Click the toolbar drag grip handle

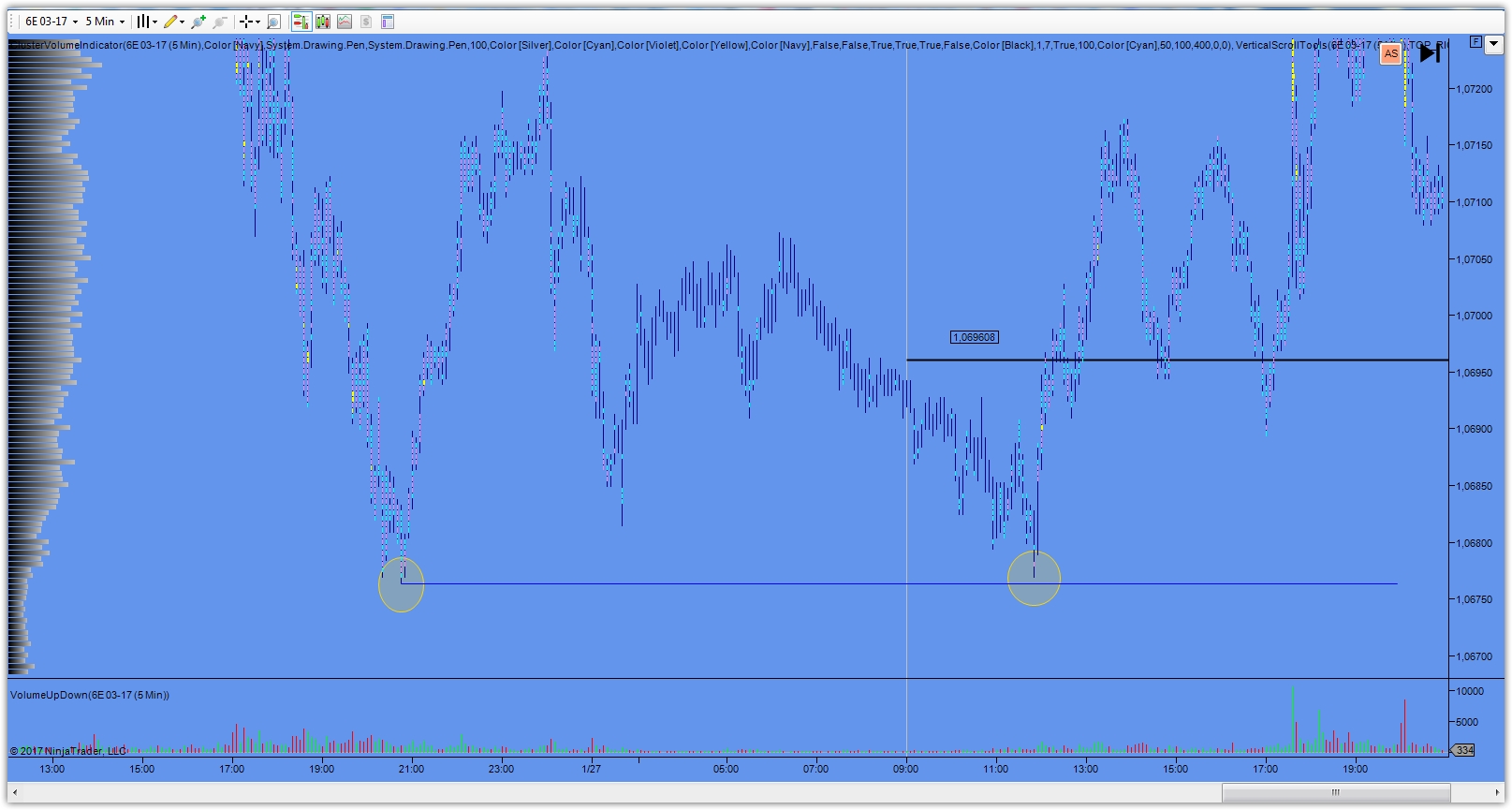[x=11, y=22]
